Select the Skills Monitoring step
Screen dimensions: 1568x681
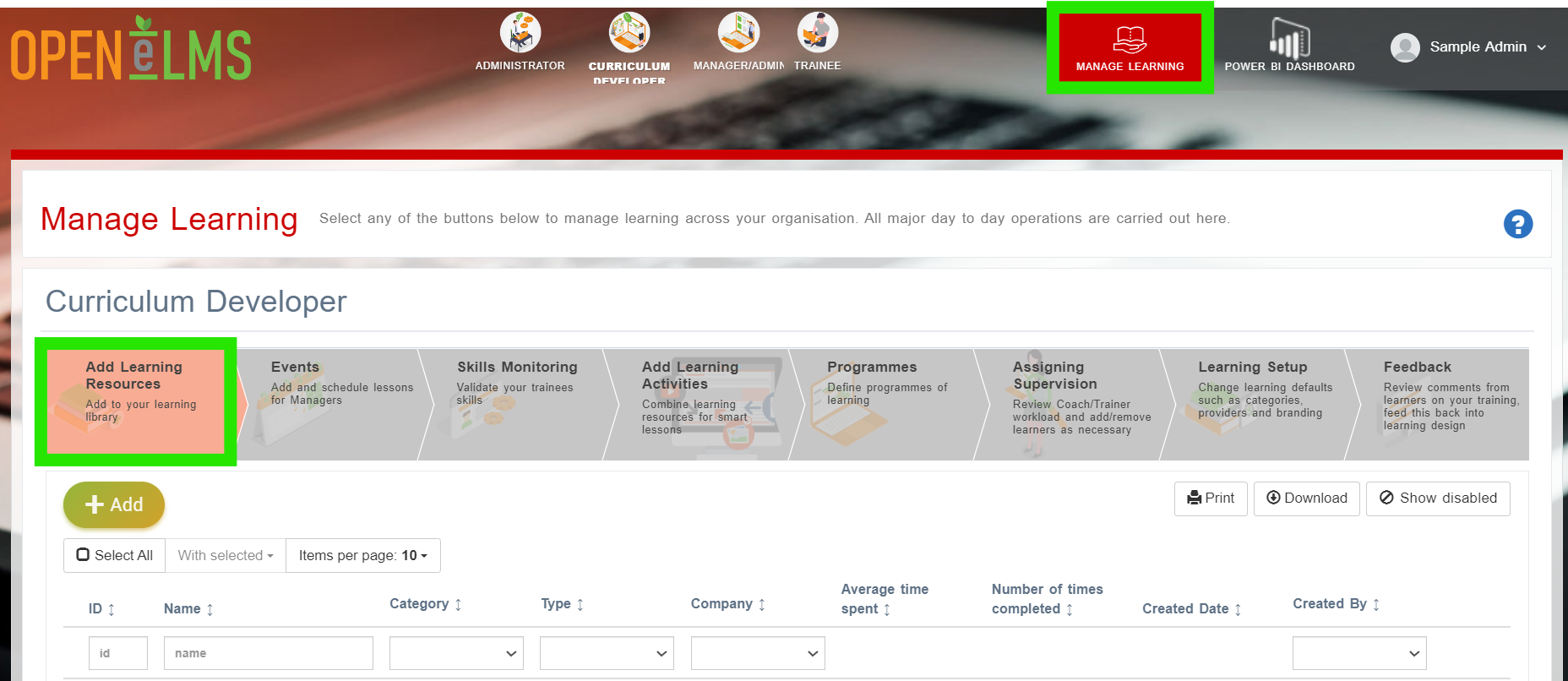coord(518,404)
